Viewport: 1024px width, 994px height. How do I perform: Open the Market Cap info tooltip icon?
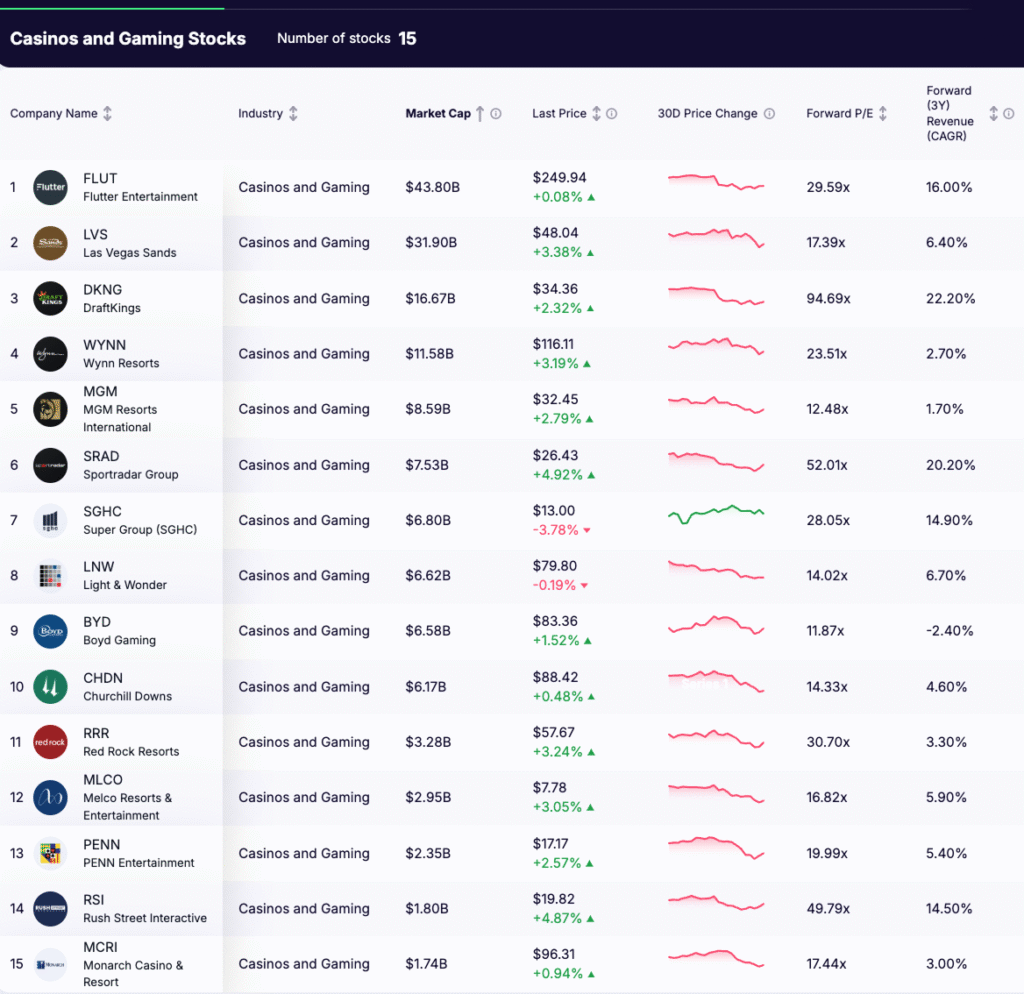[496, 113]
